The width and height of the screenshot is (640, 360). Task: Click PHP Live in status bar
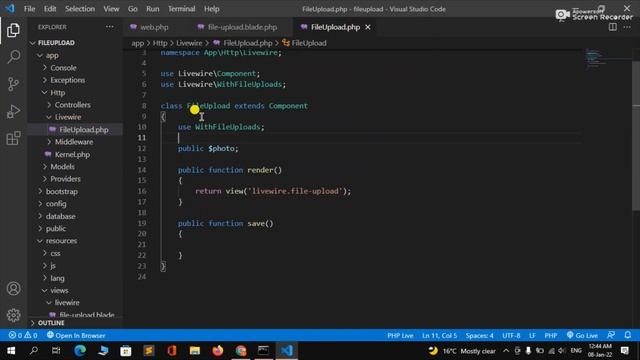click(x=400, y=335)
